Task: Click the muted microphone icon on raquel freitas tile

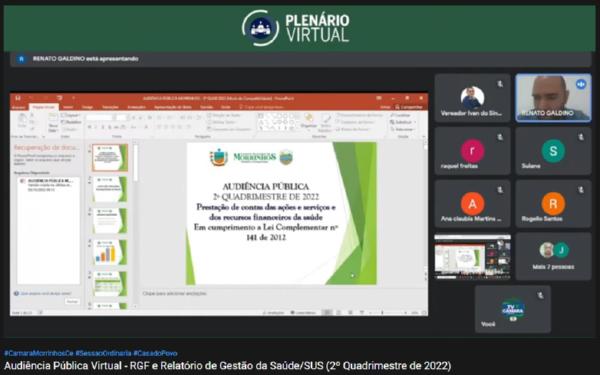Action: [500, 137]
